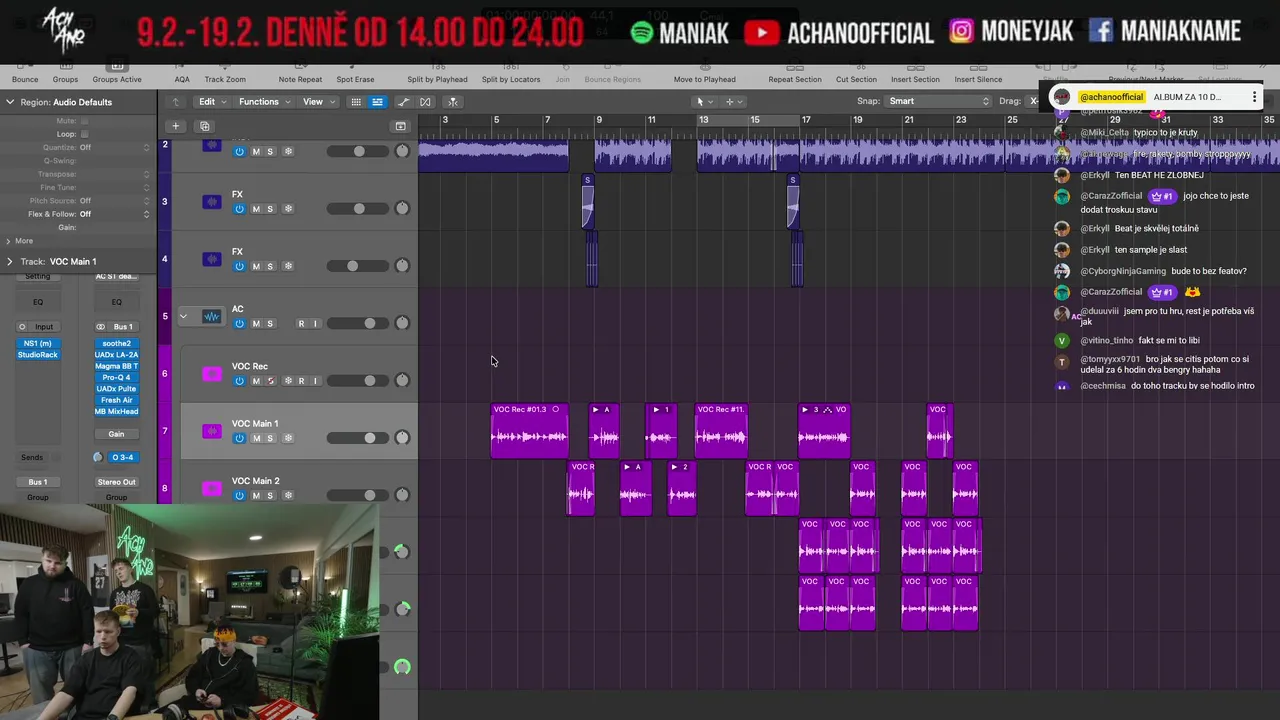Open the View menu
The image size is (1280, 720).
318,102
